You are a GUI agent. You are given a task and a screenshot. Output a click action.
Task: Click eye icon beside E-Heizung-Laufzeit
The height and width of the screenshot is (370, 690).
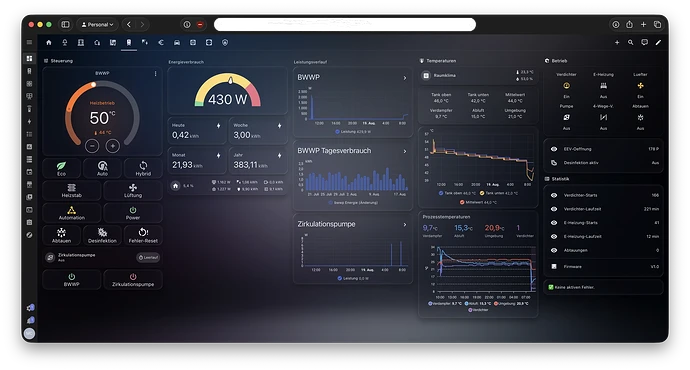pyautogui.click(x=554, y=237)
